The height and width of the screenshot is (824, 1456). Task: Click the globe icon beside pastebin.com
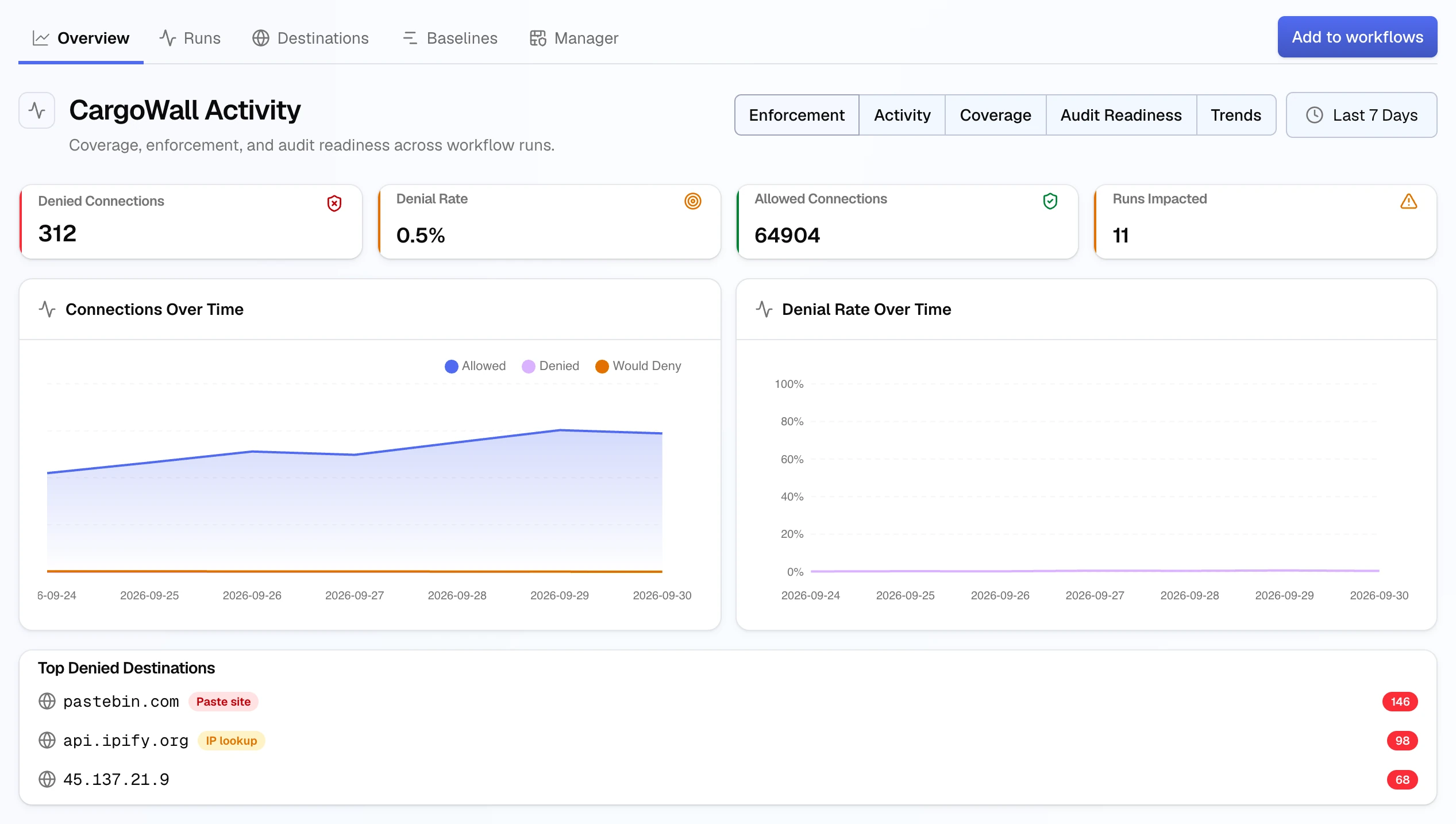[47, 702]
